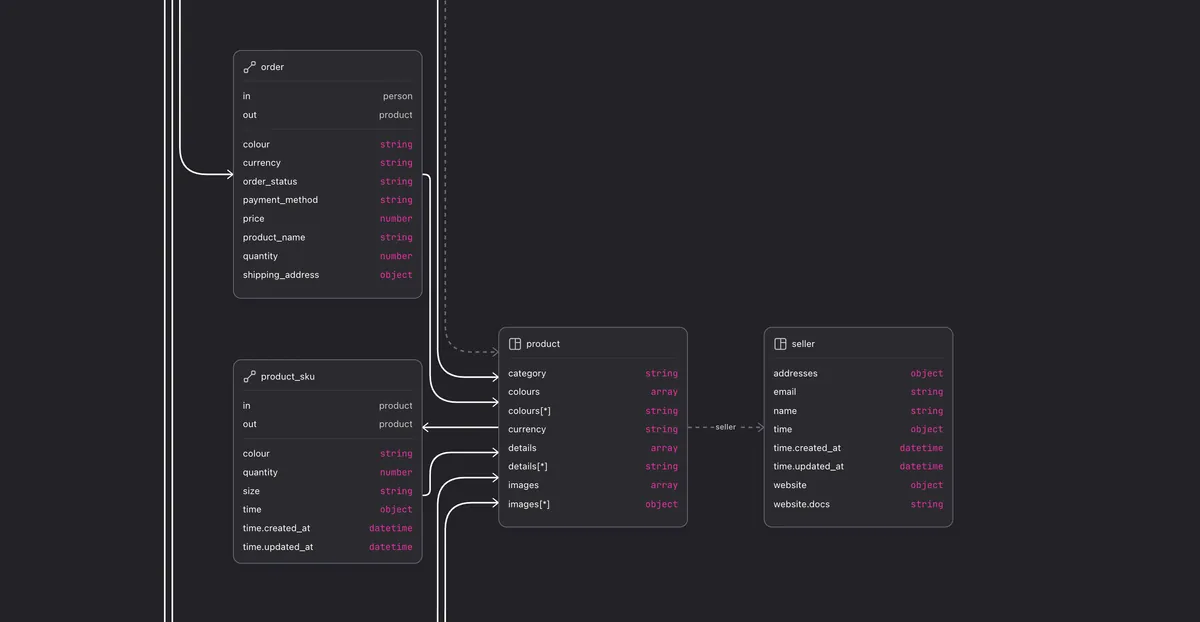Click the details array field in product

point(593,448)
